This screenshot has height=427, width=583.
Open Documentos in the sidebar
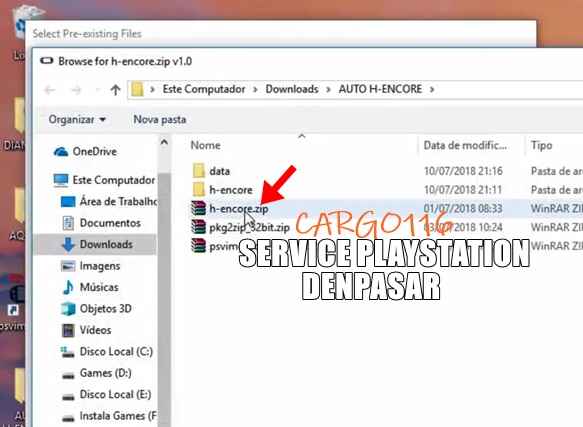(x=110, y=223)
